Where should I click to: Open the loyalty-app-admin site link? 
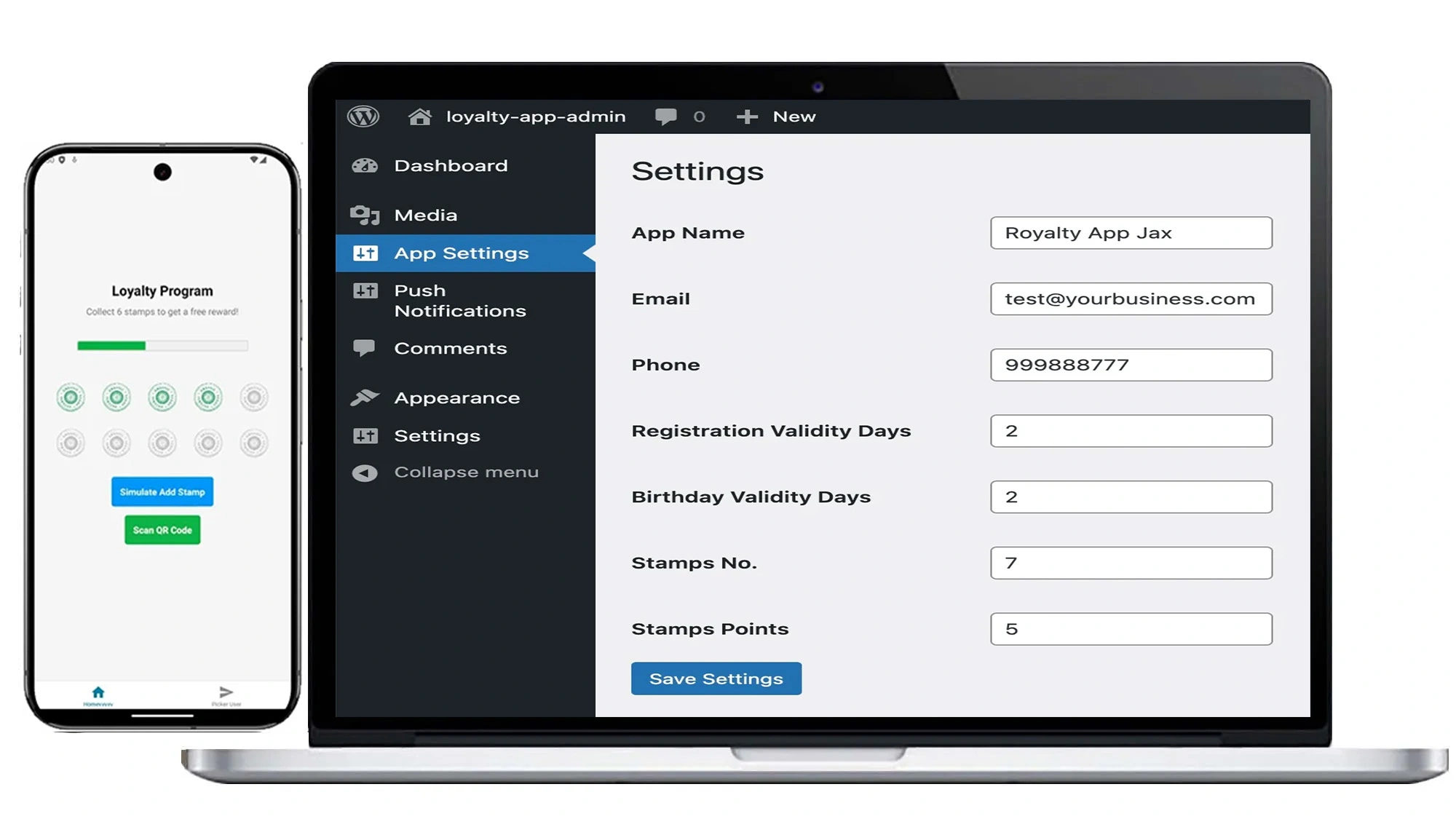pyautogui.click(x=535, y=116)
